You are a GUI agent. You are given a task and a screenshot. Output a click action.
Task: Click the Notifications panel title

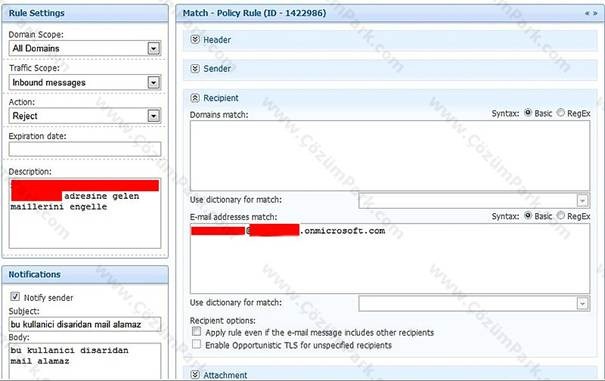(34, 274)
